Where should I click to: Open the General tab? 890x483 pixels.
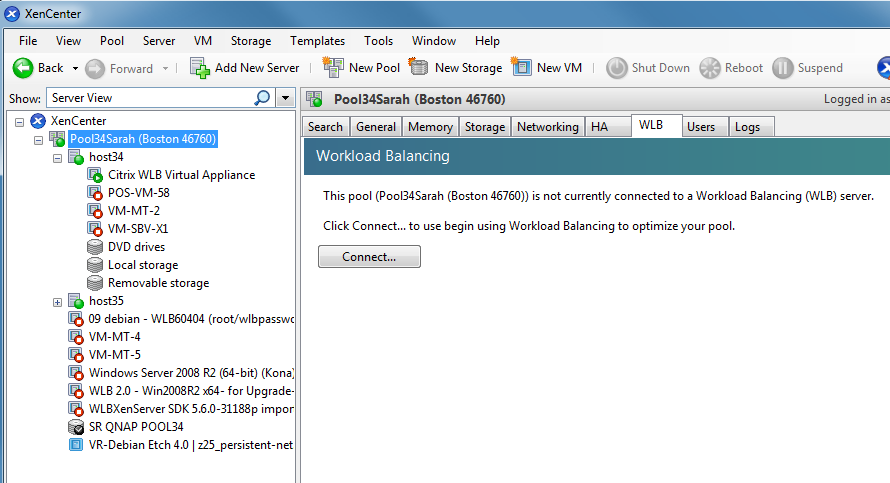click(376, 127)
